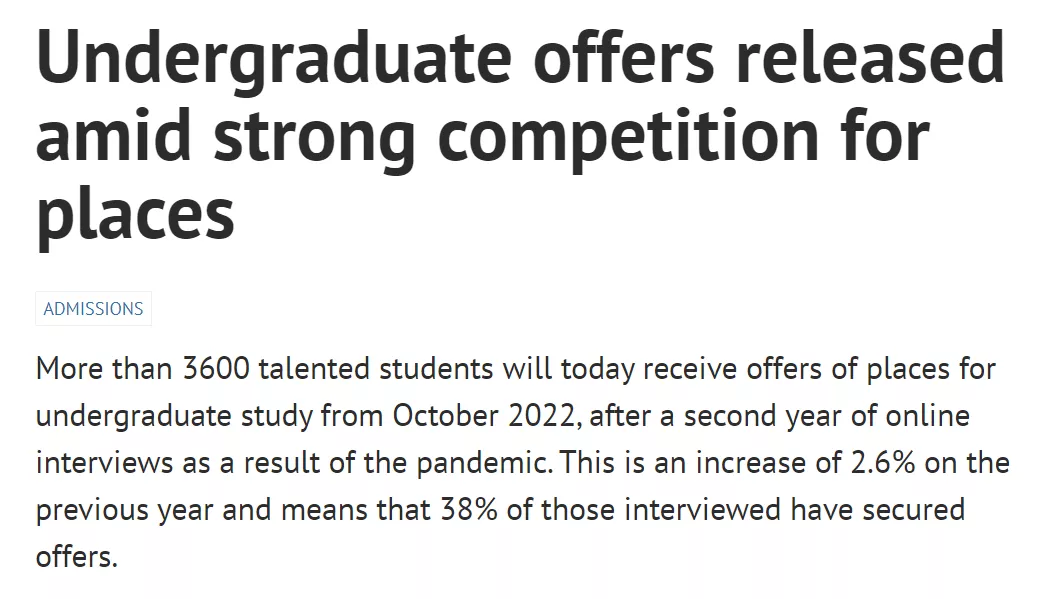1058x599 pixels.
Task: Click the word "amid" in the headline
Action: [x=113, y=136]
